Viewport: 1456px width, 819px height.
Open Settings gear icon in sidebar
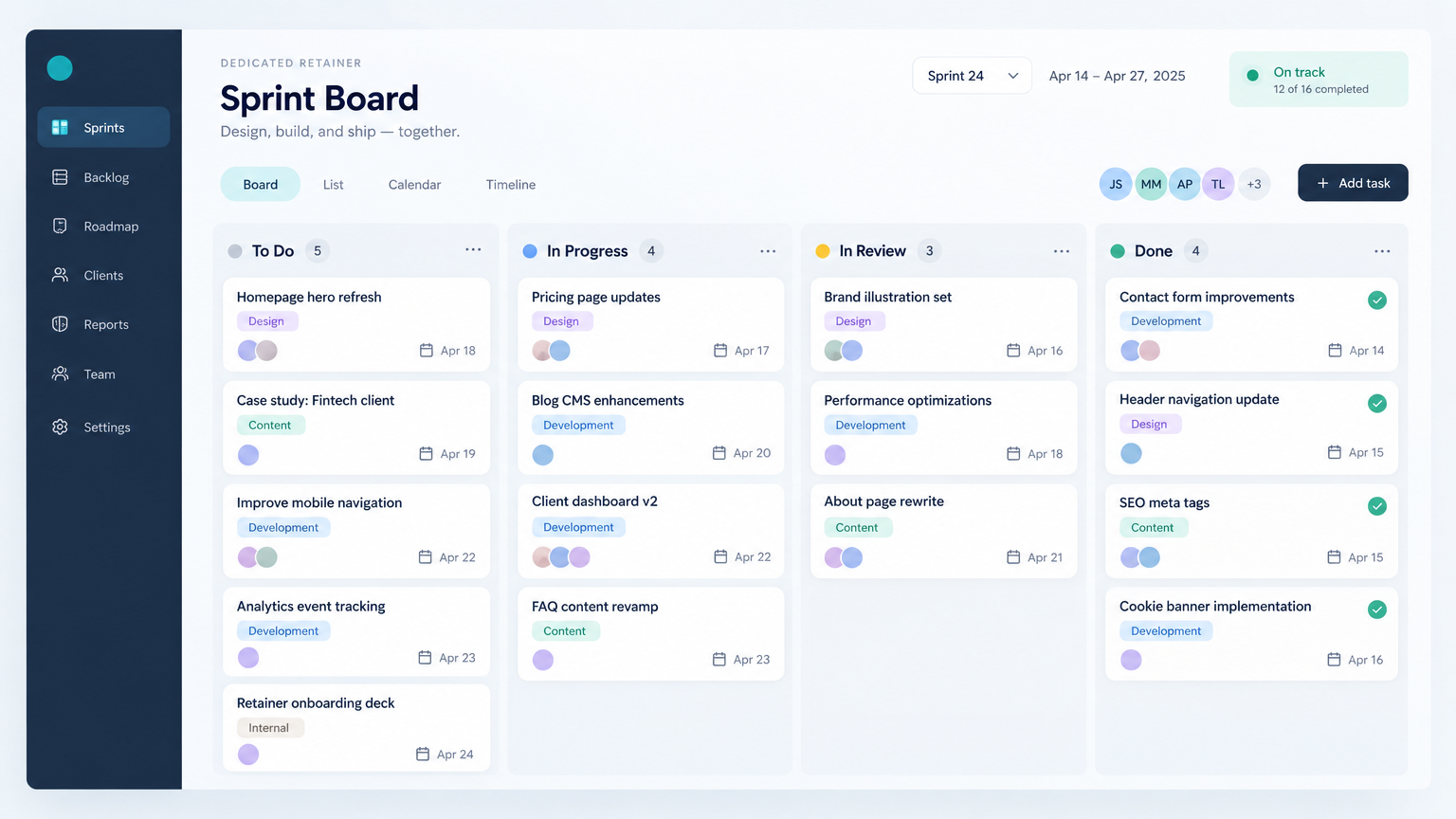point(60,427)
